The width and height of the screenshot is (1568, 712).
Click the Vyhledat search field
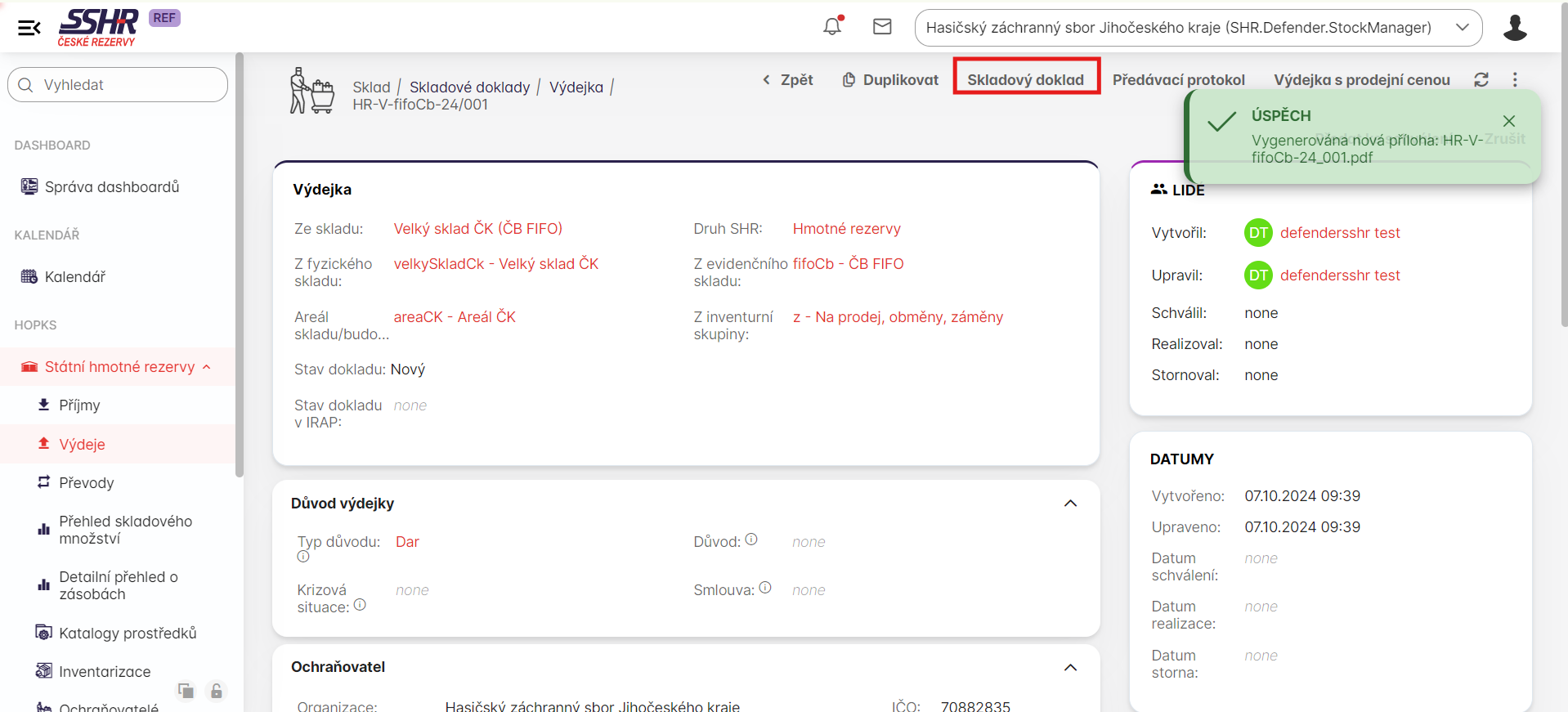click(x=118, y=85)
